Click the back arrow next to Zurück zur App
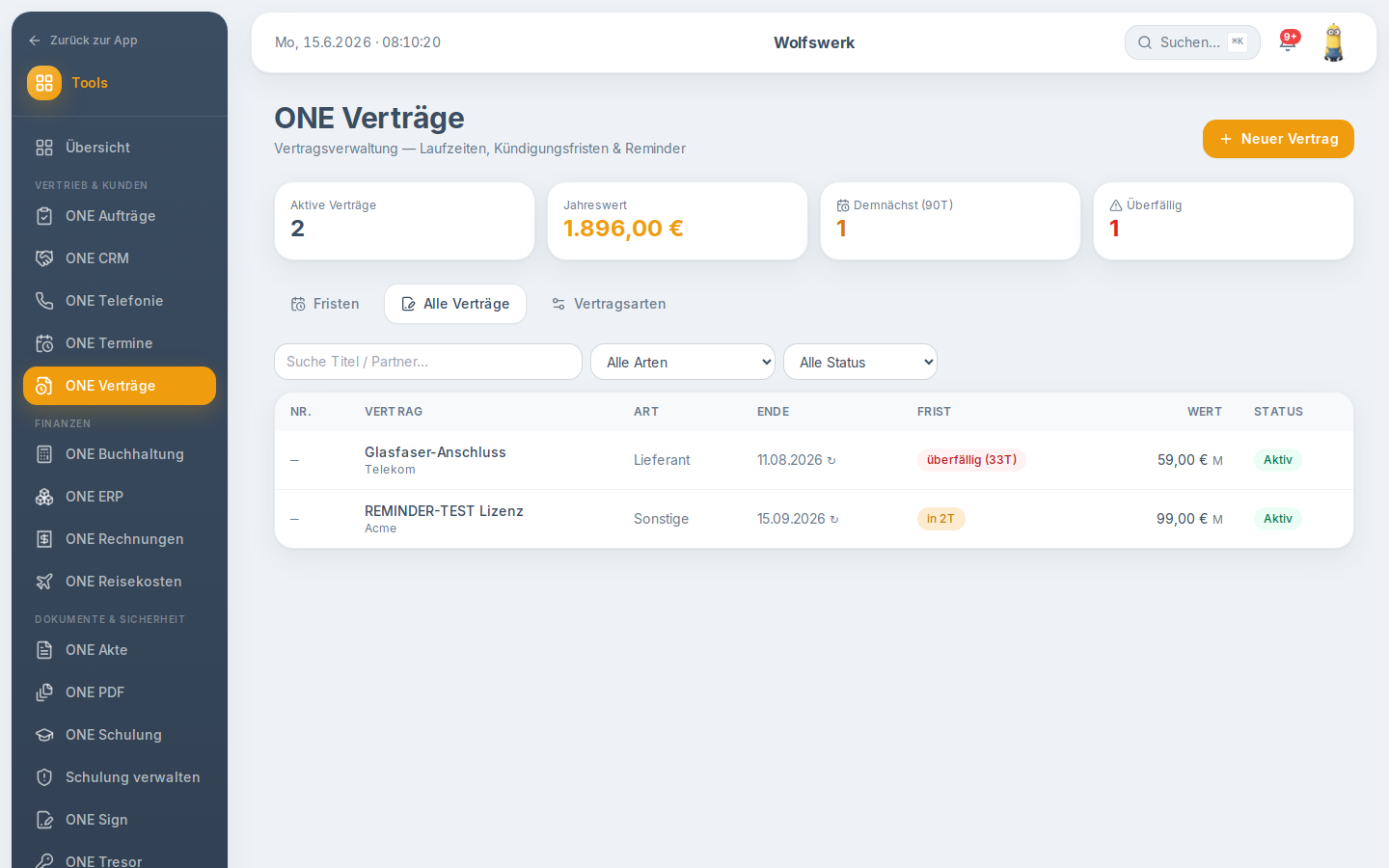The image size is (1389, 868). click(x=35, y=41)
